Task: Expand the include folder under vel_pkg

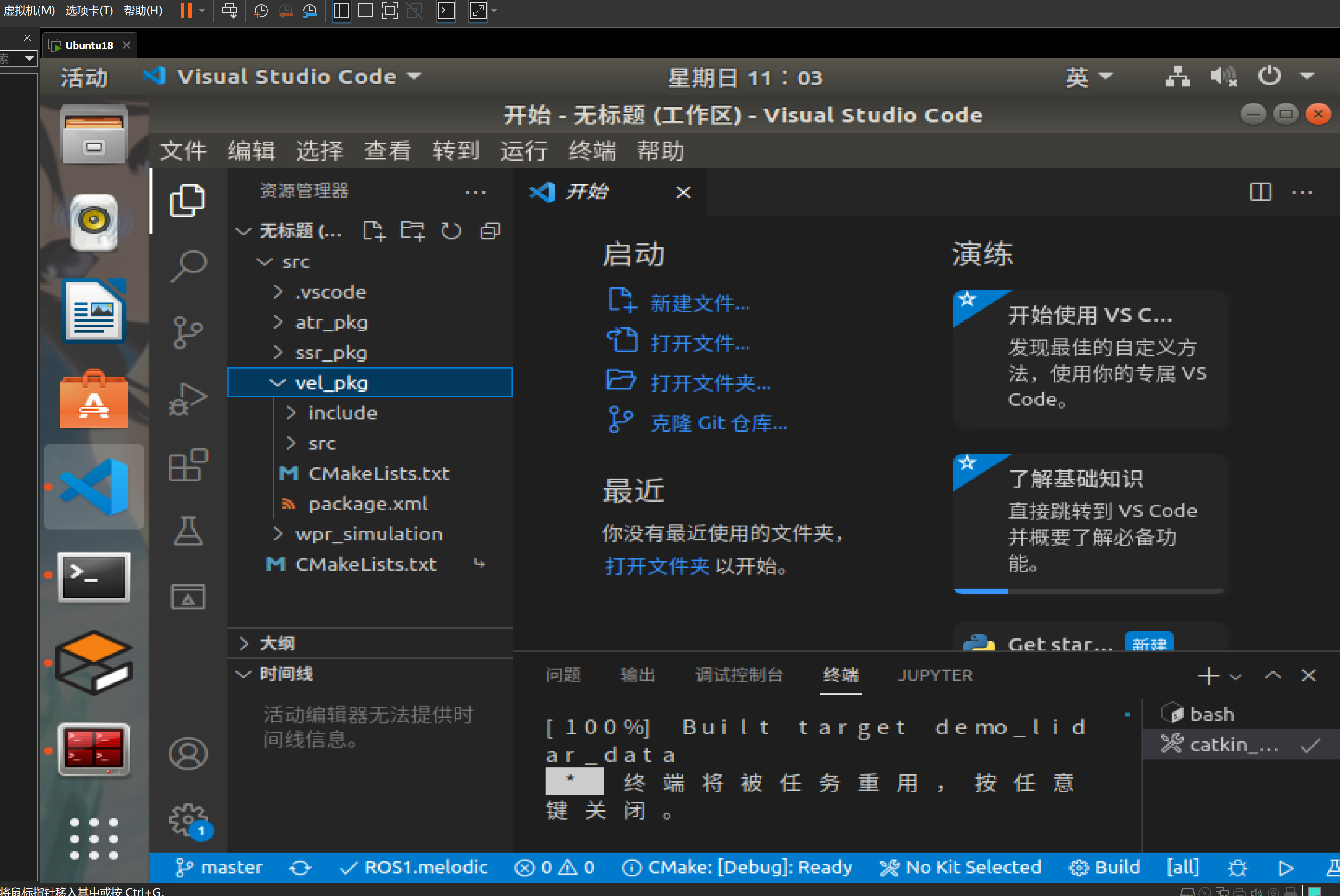Action: click(x=370, y=413)
